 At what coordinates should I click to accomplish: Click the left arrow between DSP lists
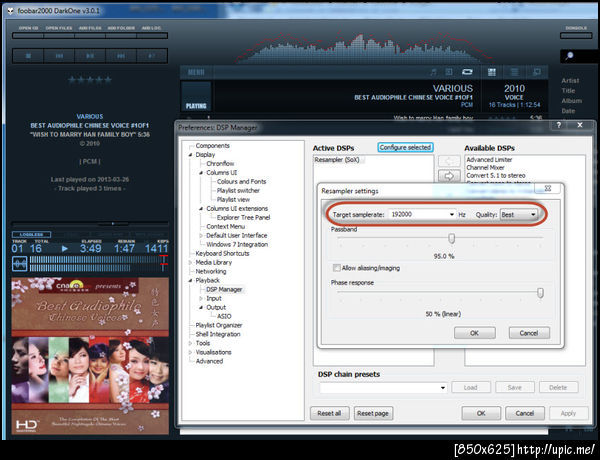point(449,161)
